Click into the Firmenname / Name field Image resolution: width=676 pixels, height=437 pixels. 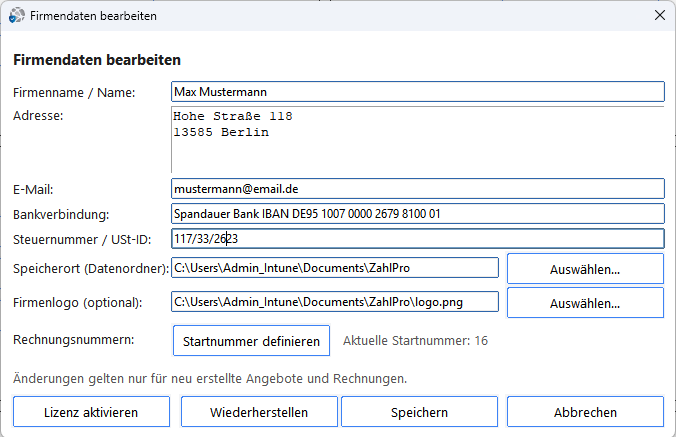pos(417,92)
